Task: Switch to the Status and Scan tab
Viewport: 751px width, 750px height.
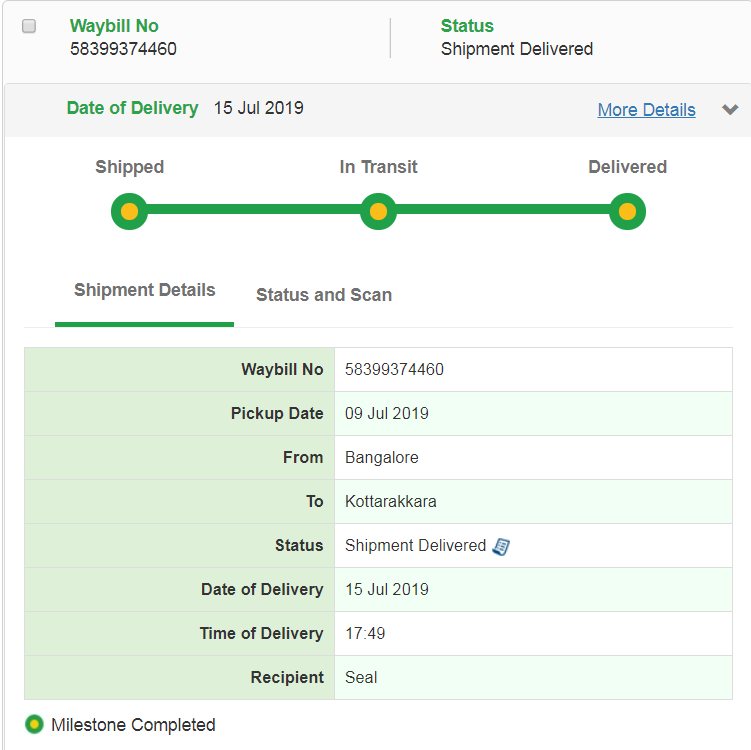Action: coord(324,295)
